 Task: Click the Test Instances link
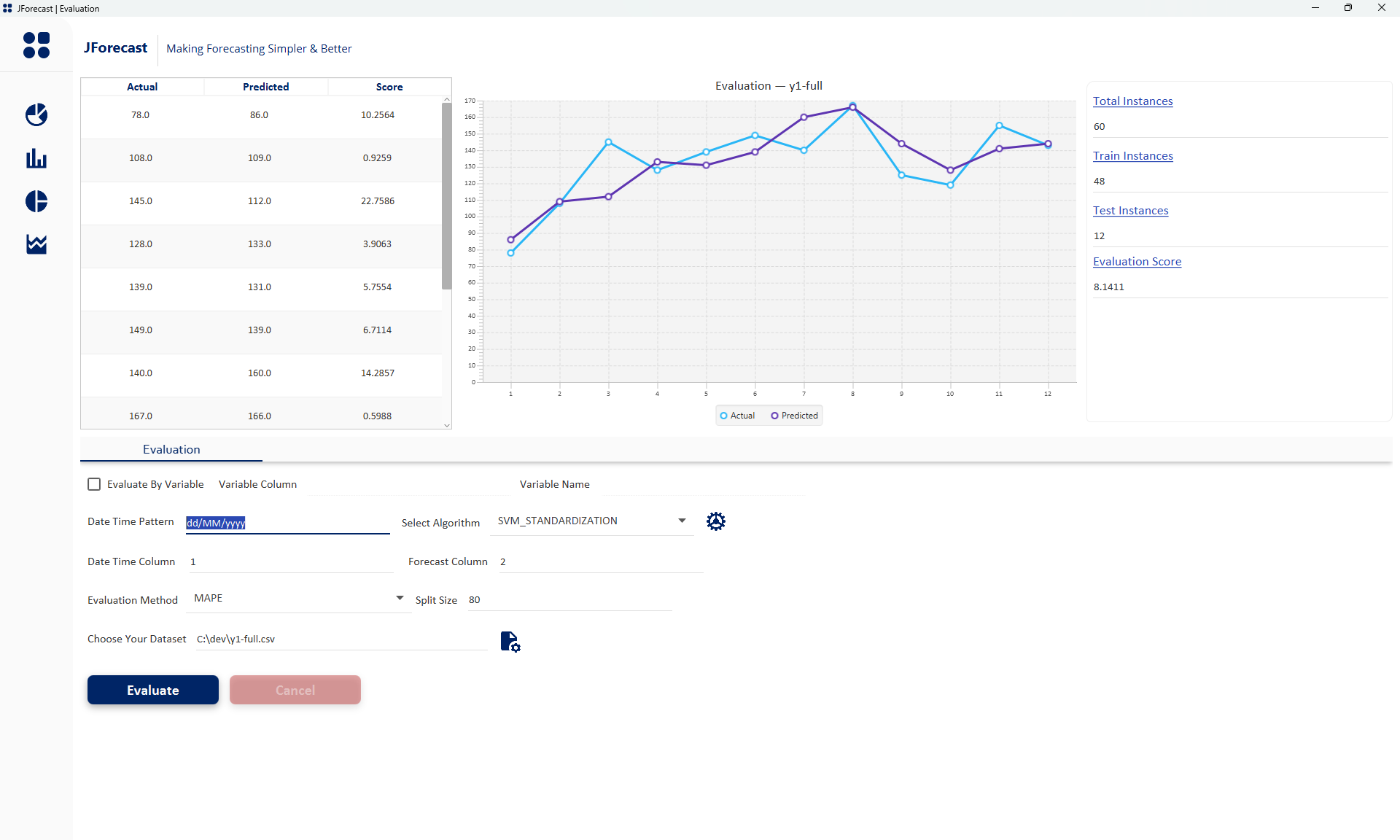(x=1130, y=210)
